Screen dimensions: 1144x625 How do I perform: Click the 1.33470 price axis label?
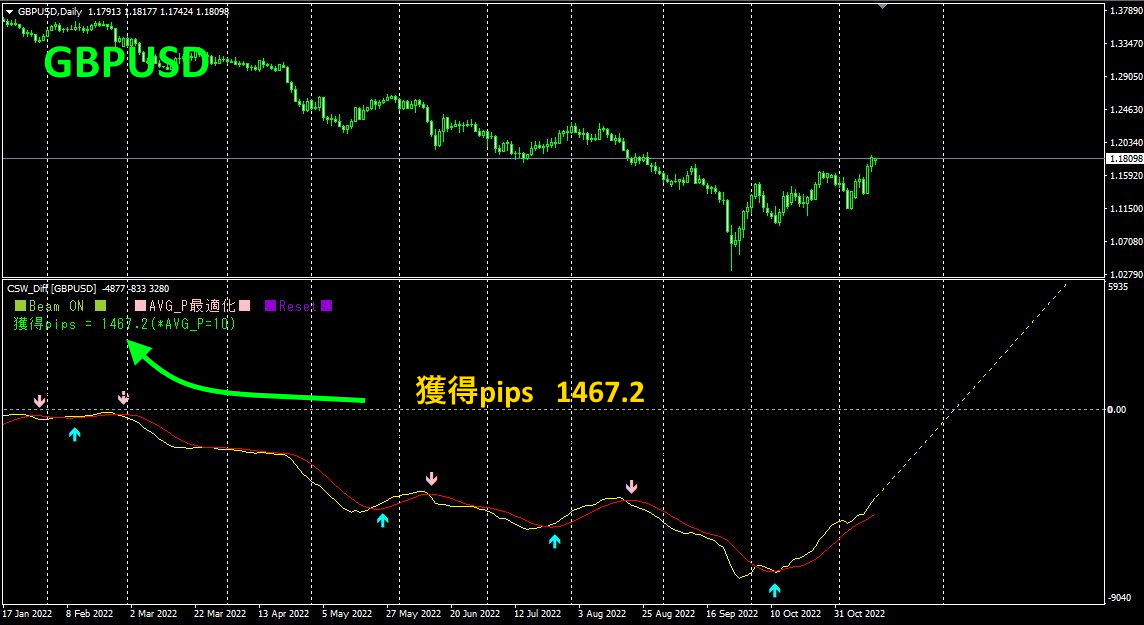pyautogui.click(x=1124, y=44)
